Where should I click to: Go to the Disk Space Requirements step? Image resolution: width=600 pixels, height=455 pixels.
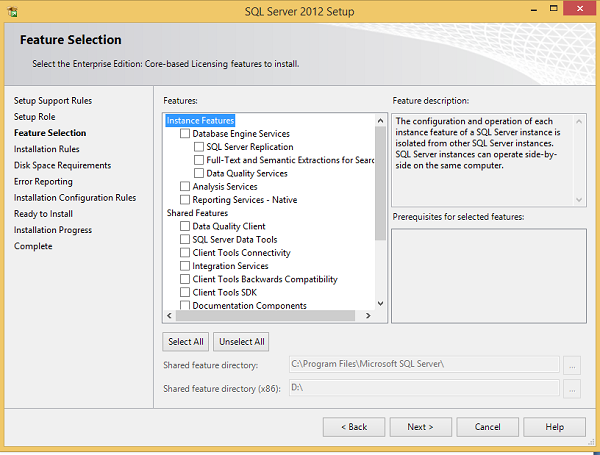point(62,165)
